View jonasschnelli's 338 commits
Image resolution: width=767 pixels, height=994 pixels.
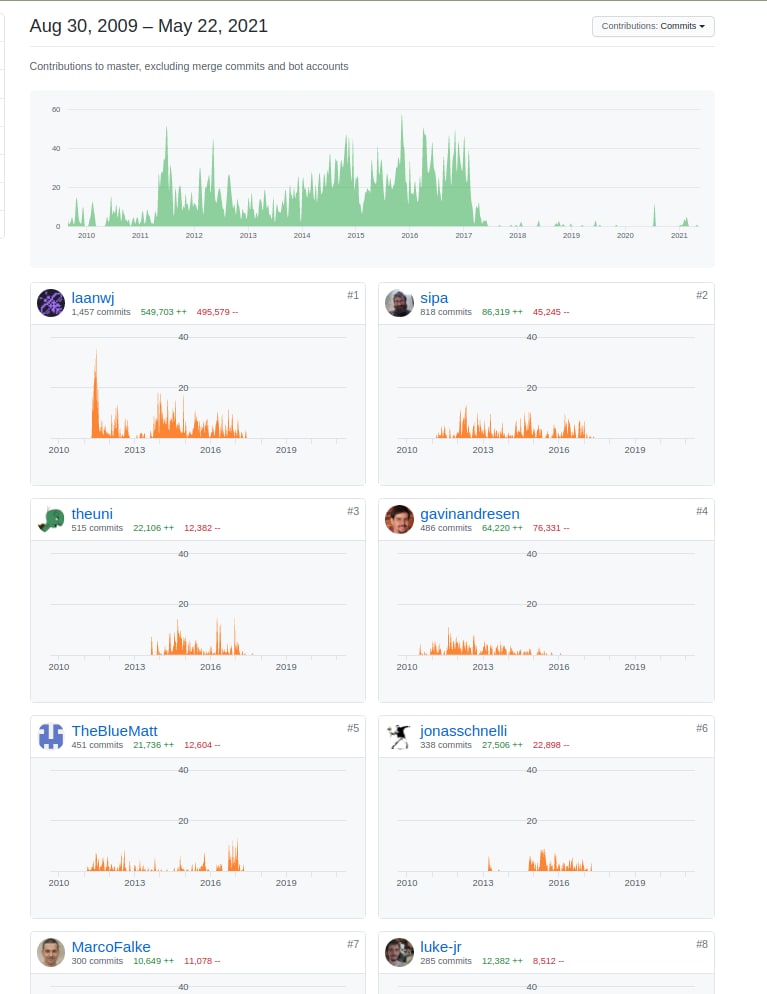446,745
